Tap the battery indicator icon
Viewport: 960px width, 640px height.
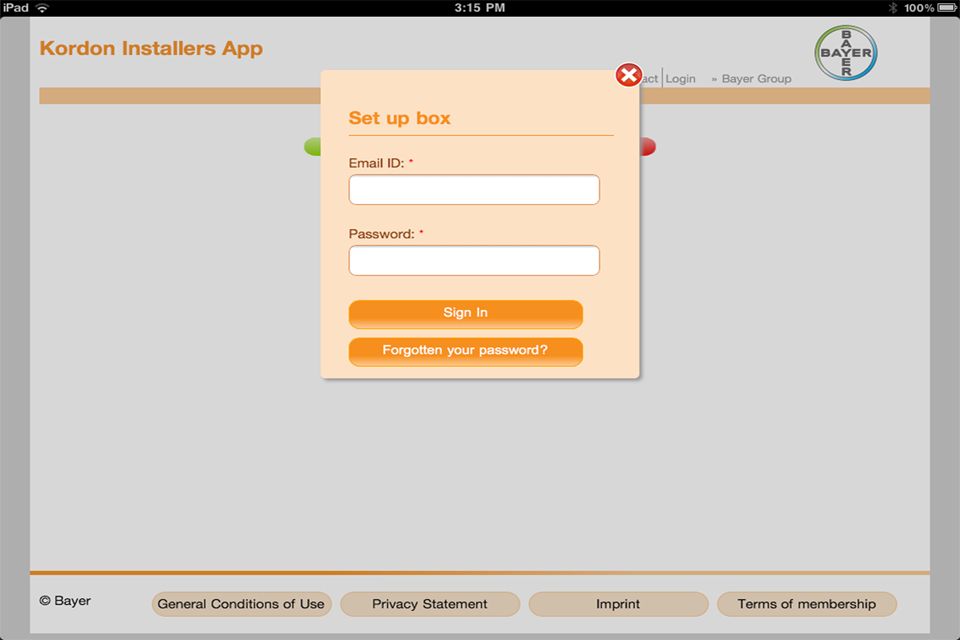click(x=946, y=8)
